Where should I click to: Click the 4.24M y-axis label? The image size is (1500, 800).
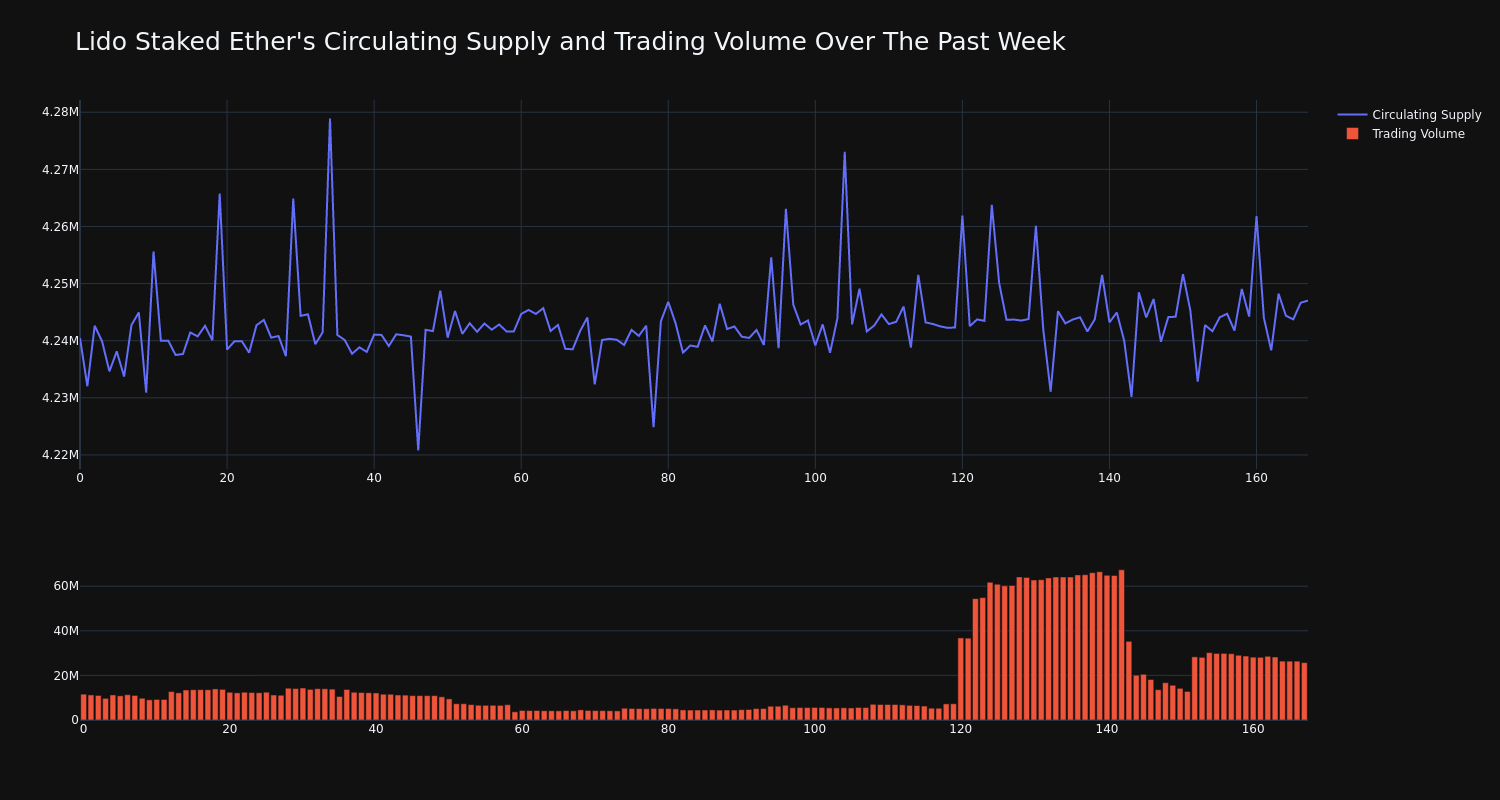point(60,341)
